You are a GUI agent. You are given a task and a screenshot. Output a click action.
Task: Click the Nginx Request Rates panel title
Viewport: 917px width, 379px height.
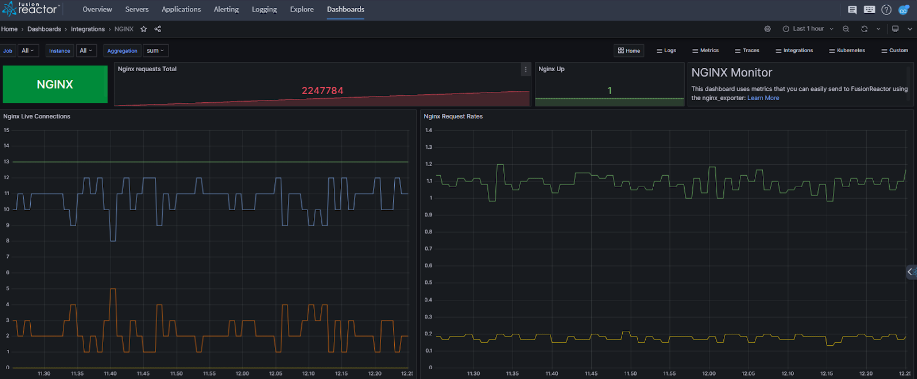point(454,116)
